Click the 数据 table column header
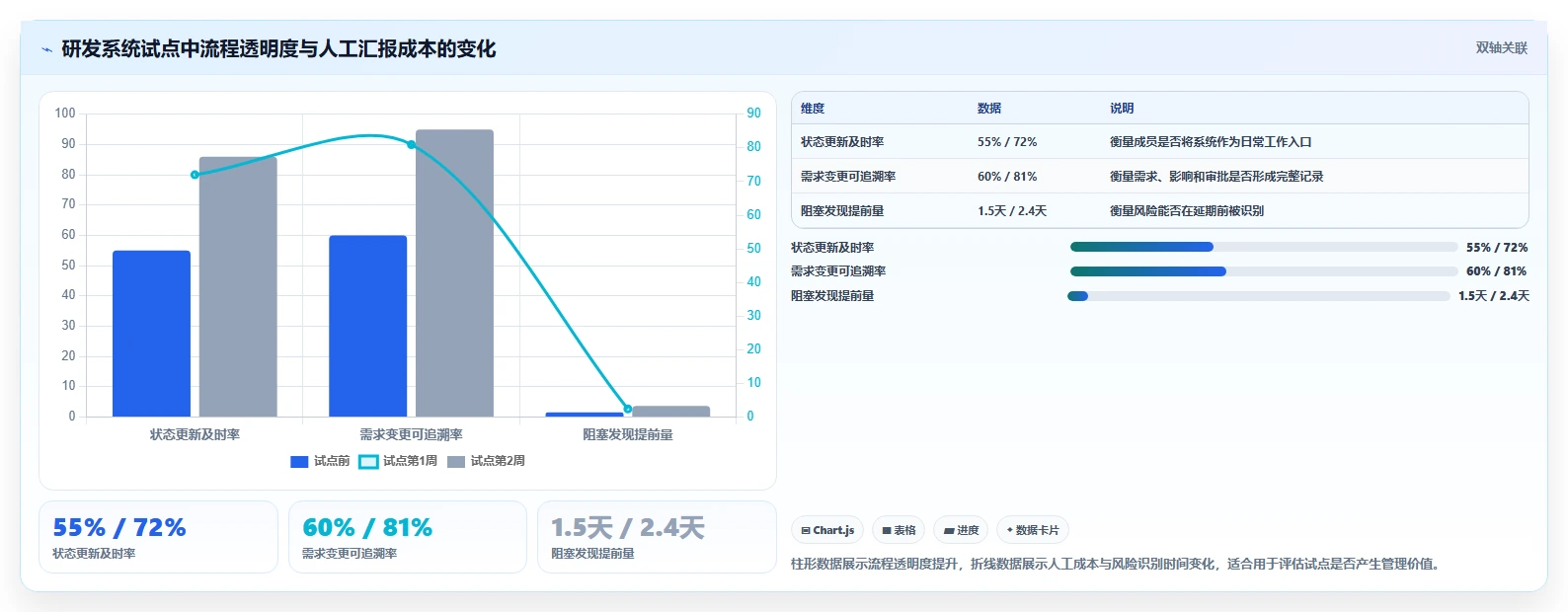 989,109
